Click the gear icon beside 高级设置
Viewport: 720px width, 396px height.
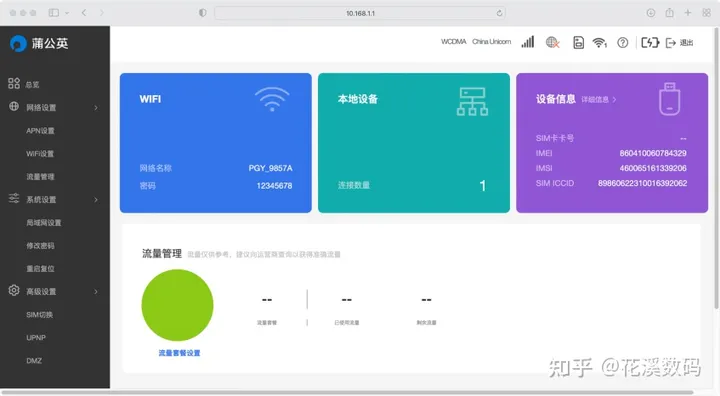pyautogui.click(x=14, y=290)
